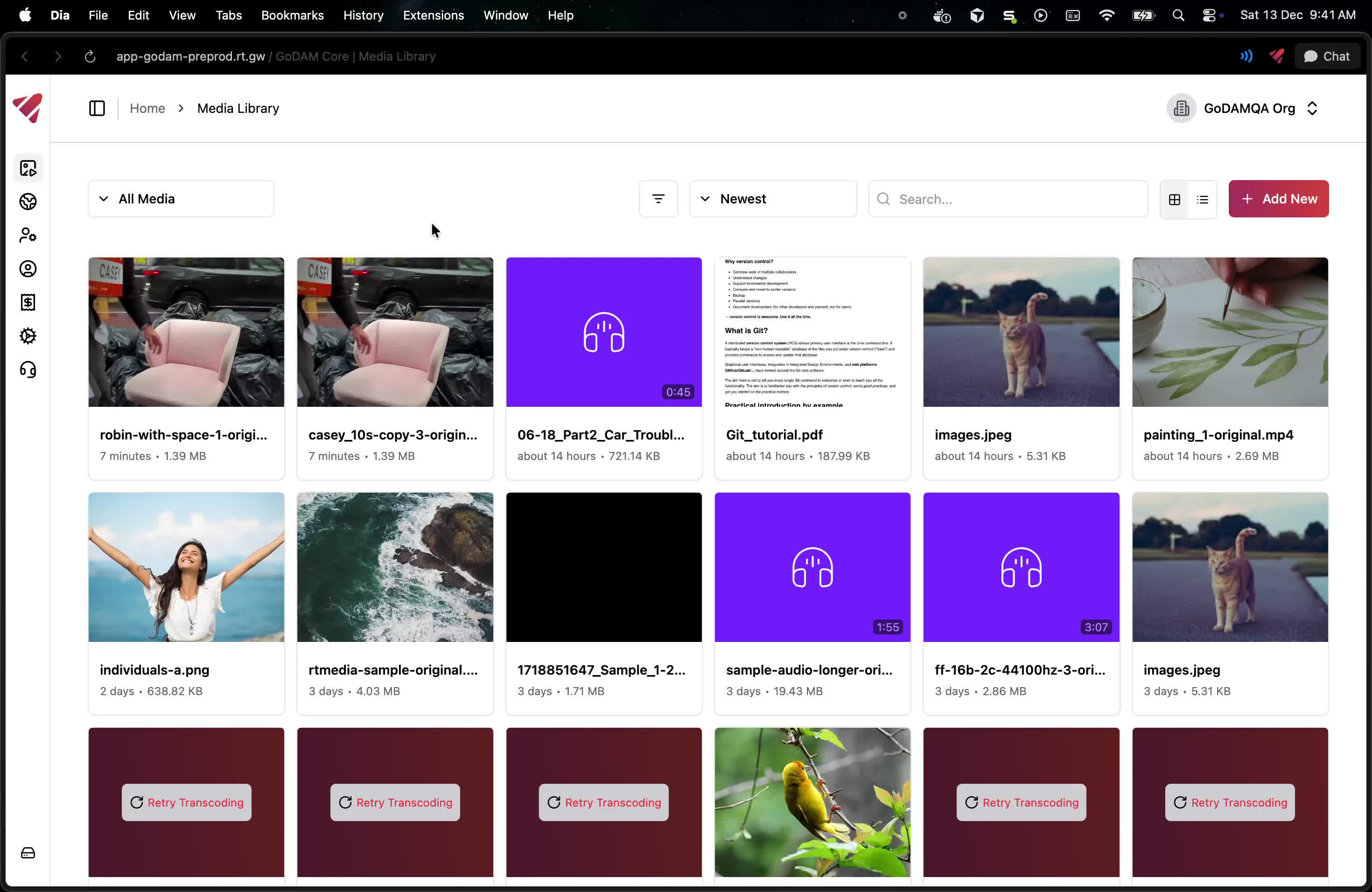The height and width of the screenshot is (892, 1372).
Task: Click the GoDAM rocket logo in sidebar
Action: click(27, 108)
